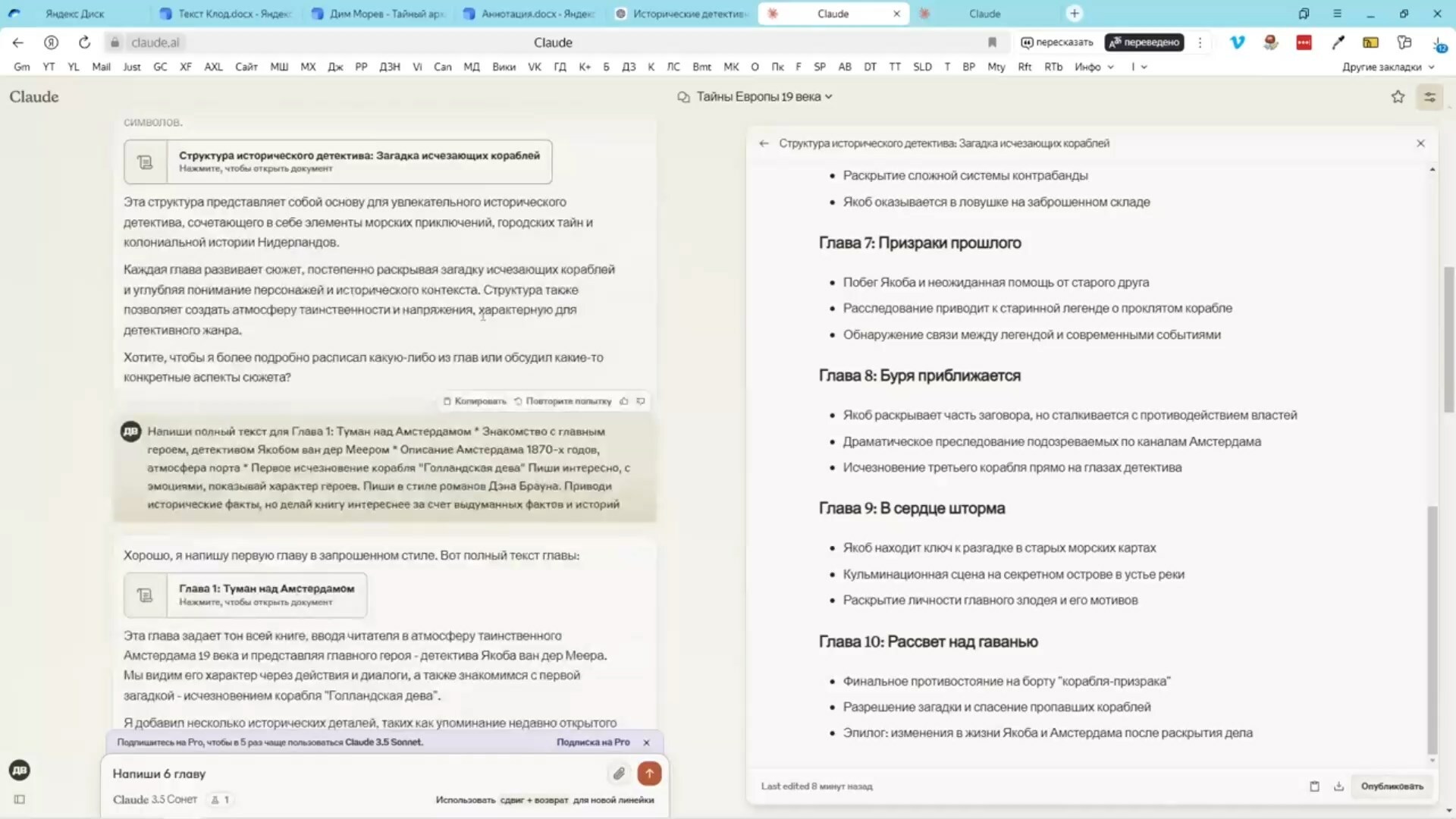Click the artifact panel vertical scrollbar
The image size is (1456, 819).
tap(1432, 629)
